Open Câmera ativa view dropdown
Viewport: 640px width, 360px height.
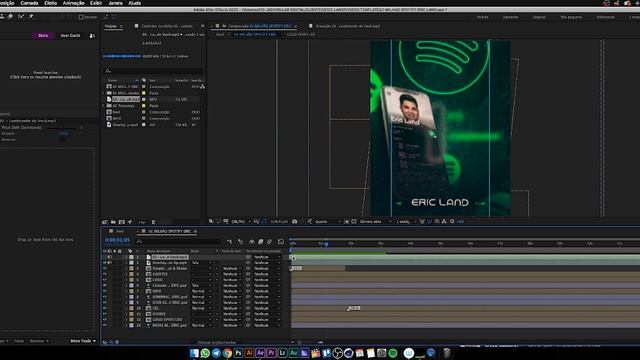click(x=376, y=222)
